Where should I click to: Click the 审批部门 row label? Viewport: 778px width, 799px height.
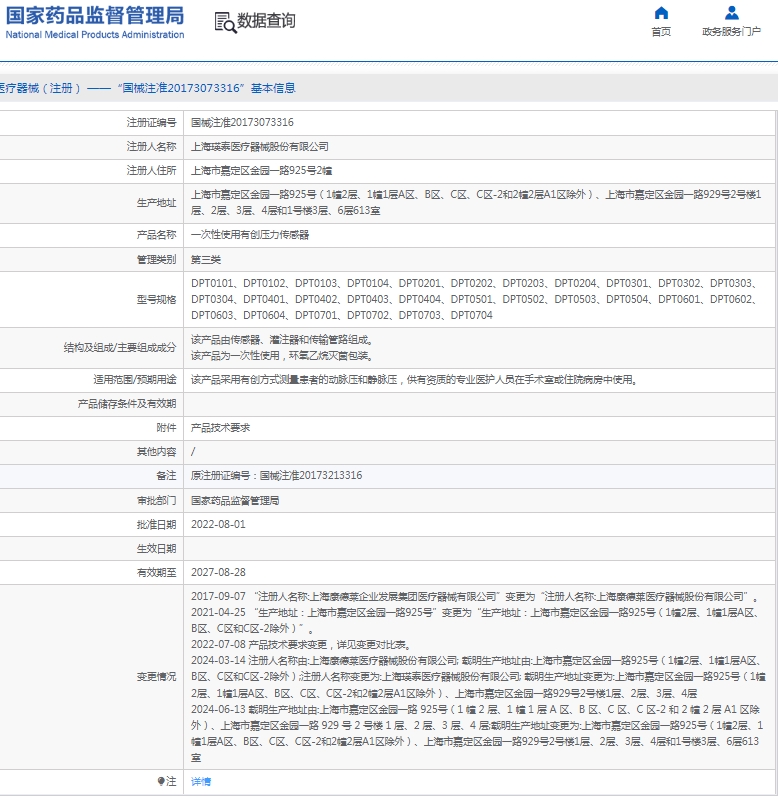tap(156, 501)
